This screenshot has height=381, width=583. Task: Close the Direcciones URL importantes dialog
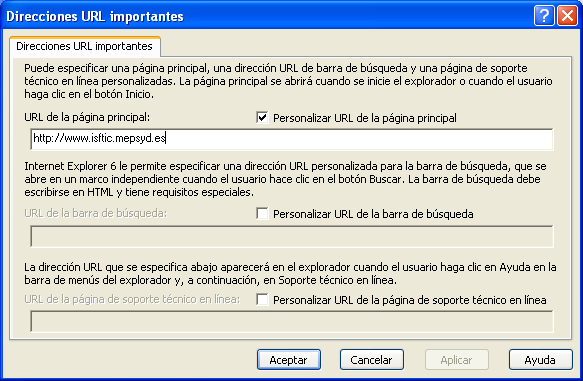[567, 16]
